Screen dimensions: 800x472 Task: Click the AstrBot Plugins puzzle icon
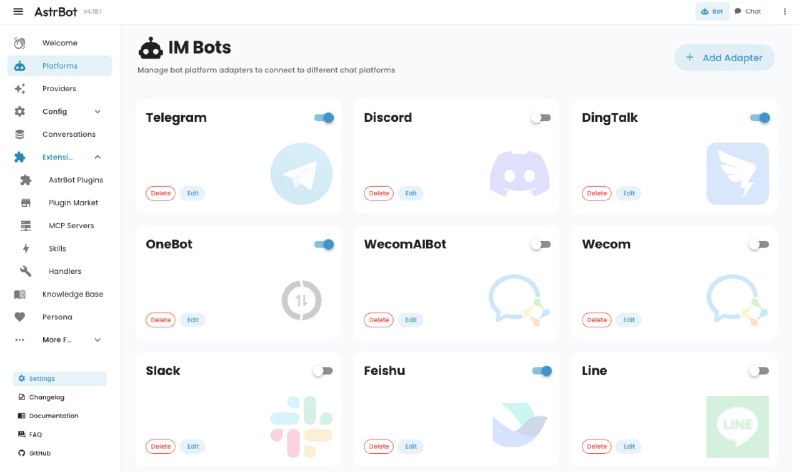tap(26, 180)
